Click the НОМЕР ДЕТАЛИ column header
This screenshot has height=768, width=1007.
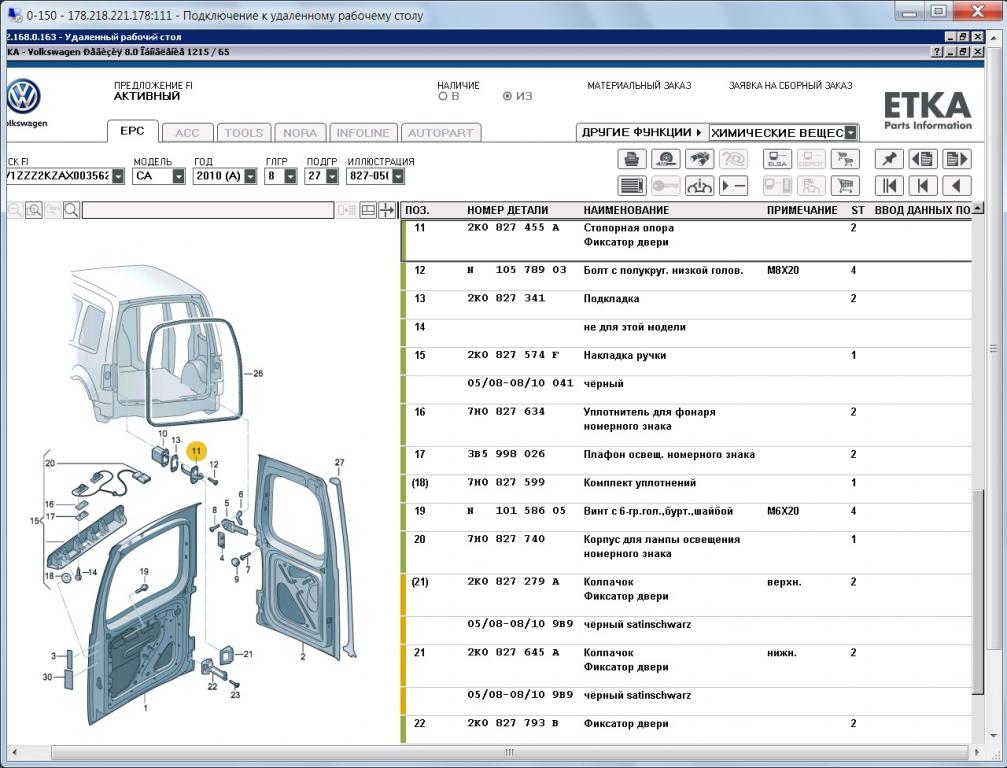[507, 210]
